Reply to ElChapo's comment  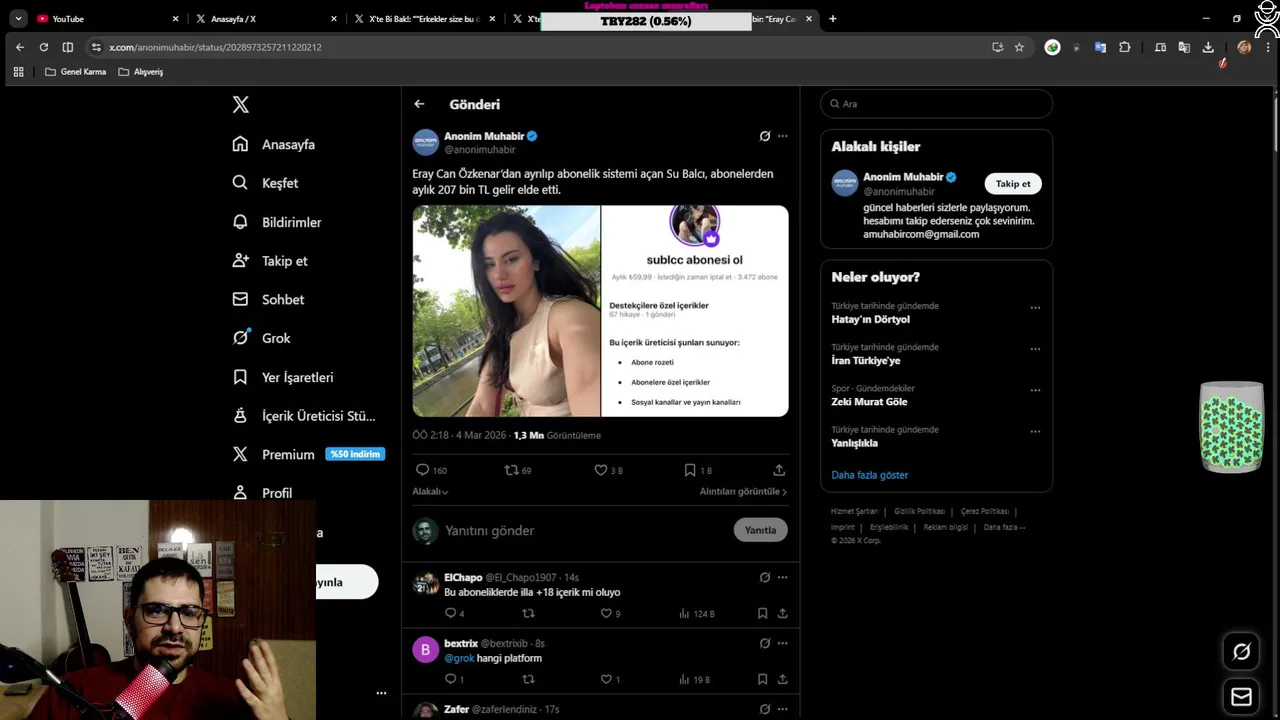454,613
